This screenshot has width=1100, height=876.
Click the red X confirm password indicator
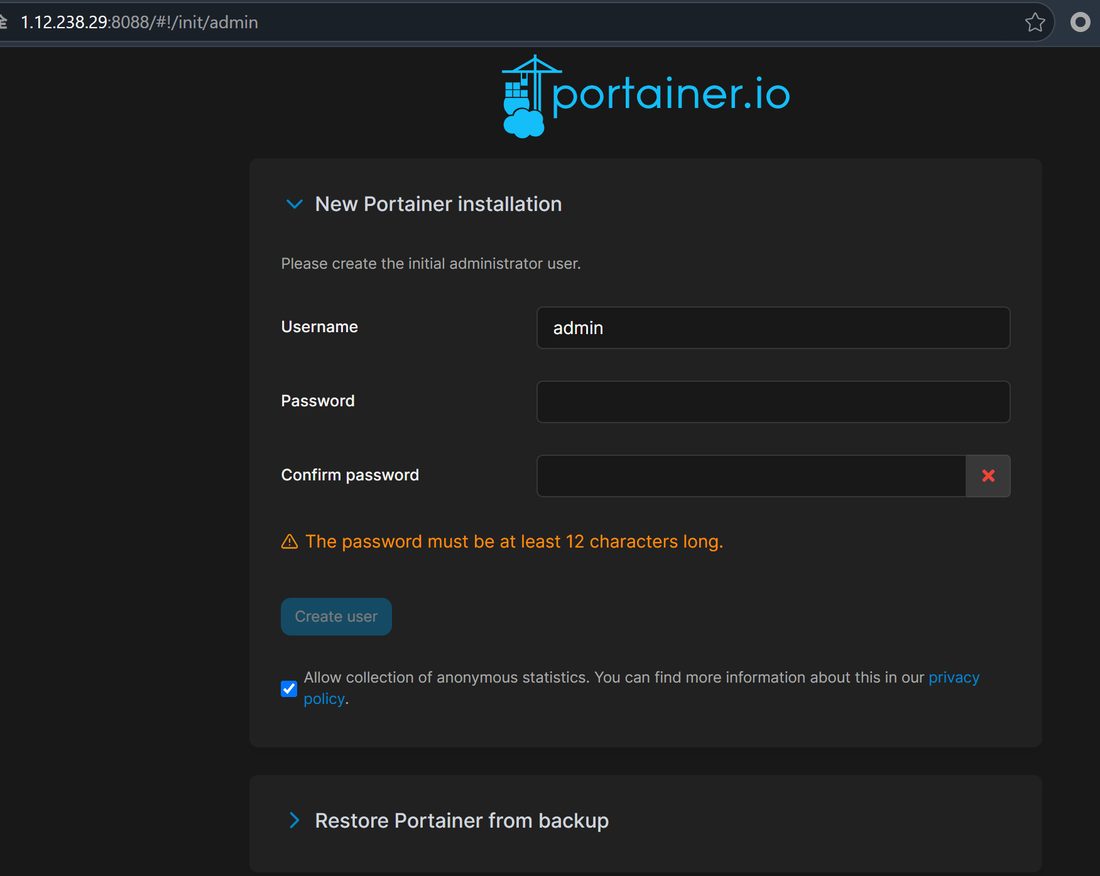(x=988, y=476)
